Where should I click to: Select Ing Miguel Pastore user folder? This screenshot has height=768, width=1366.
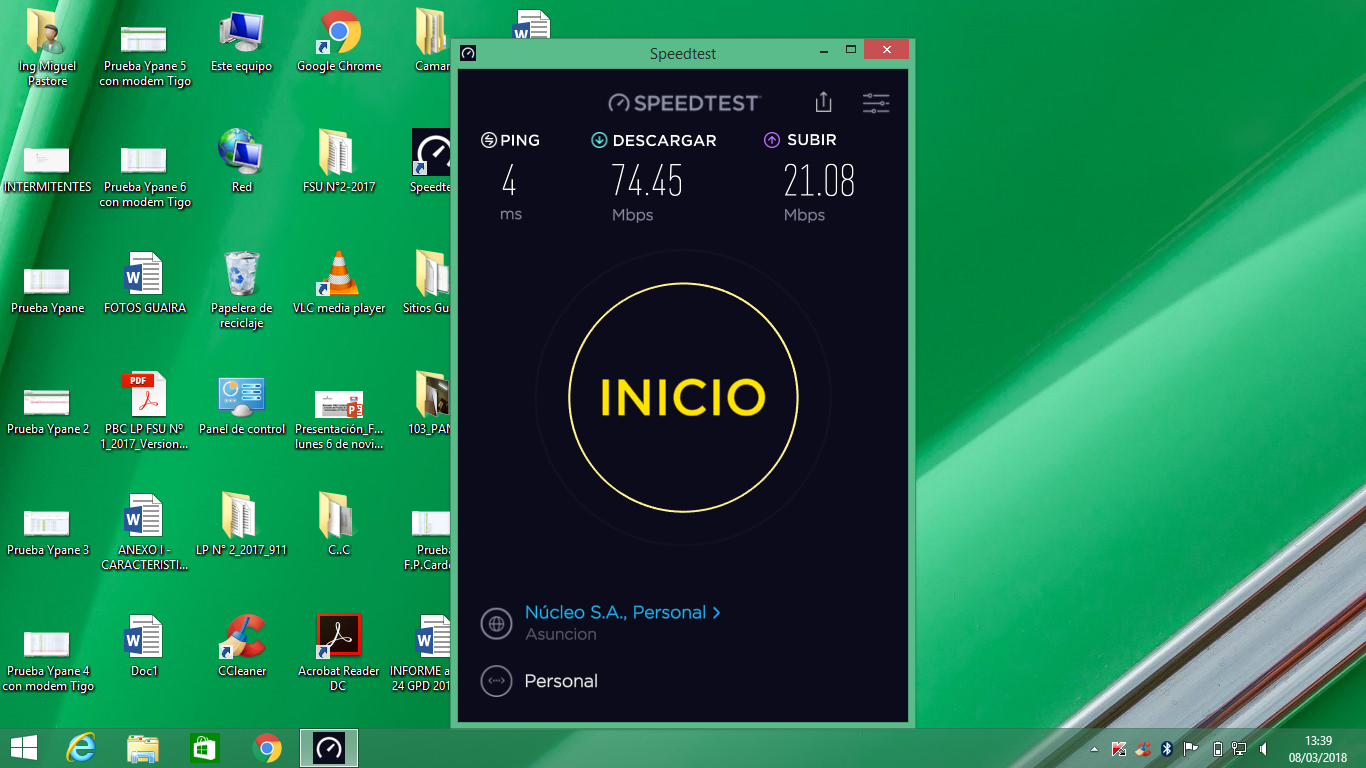pos(47,48)
